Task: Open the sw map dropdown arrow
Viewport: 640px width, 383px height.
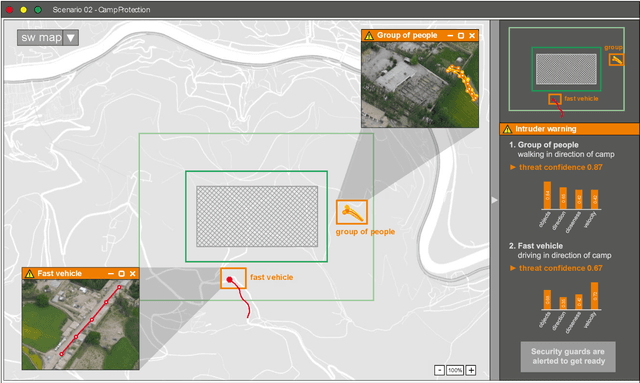Action: (71, 38)
